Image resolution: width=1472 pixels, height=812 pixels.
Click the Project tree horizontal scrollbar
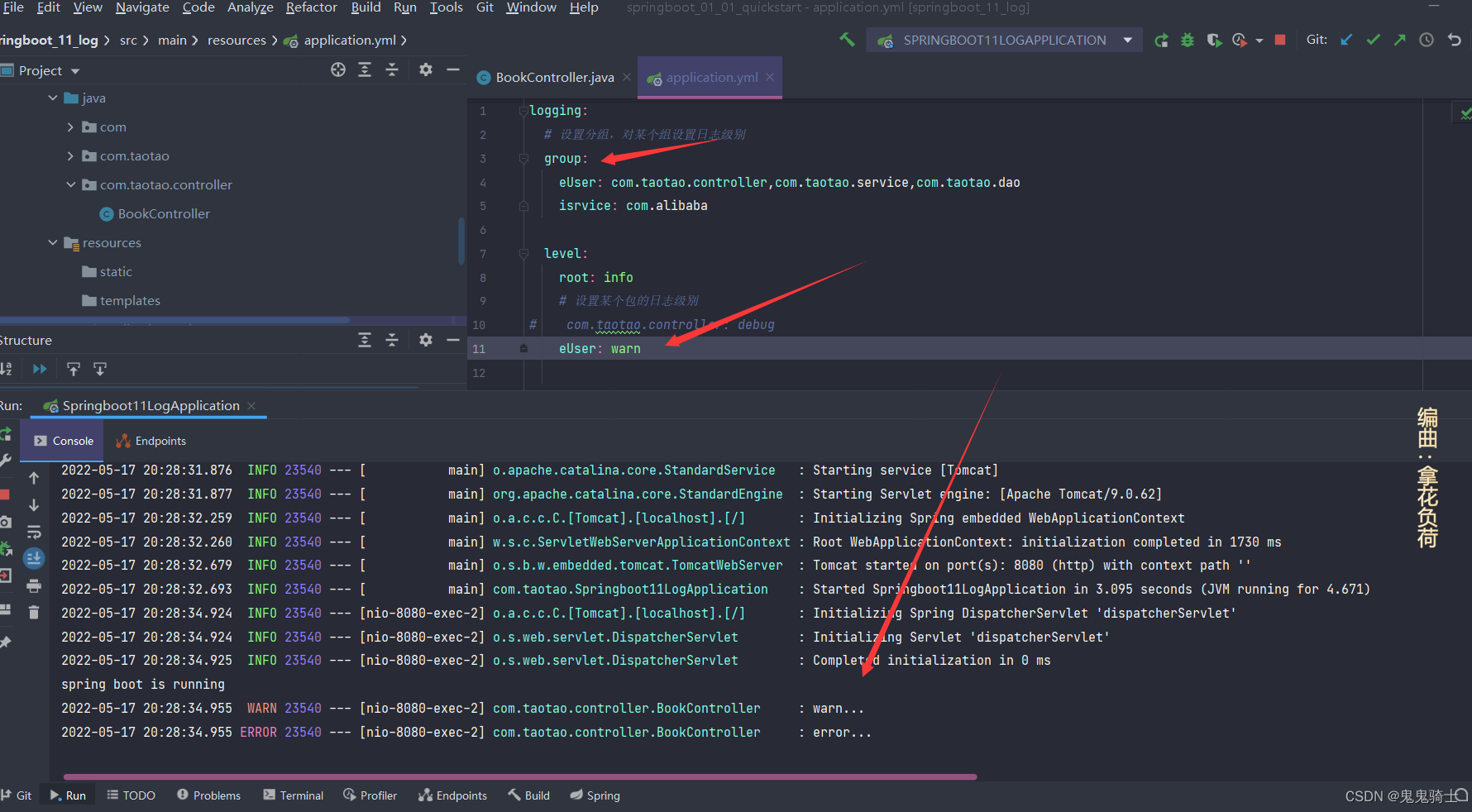tap(174, 320)
